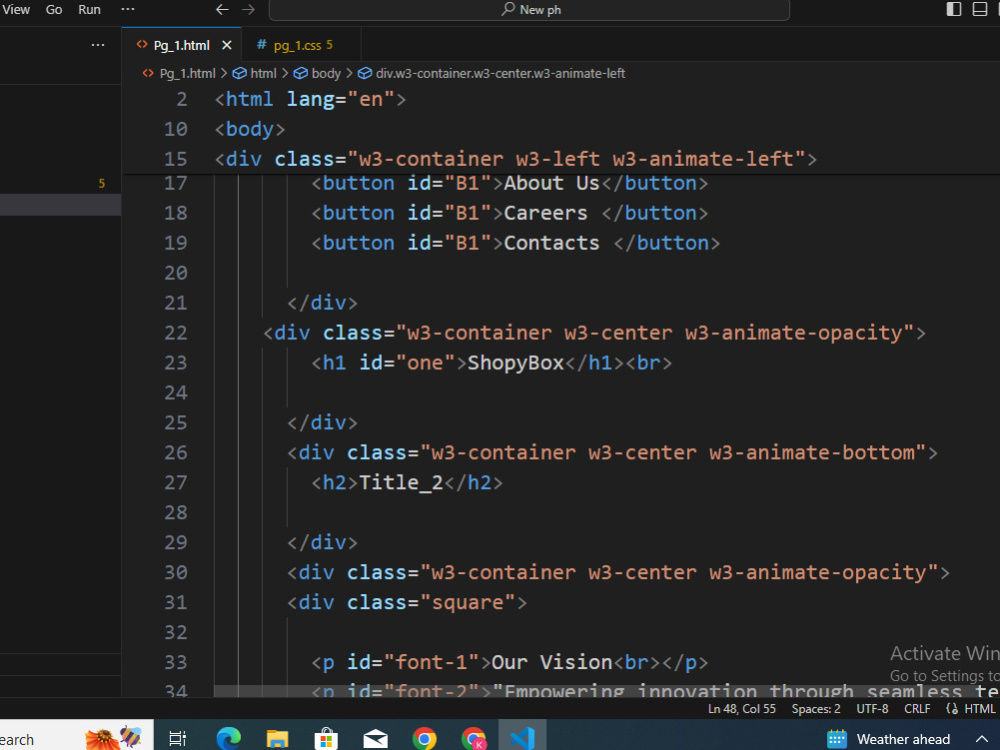Go forward with the right arrow
1000x750 pixels.
coord(248,10)
